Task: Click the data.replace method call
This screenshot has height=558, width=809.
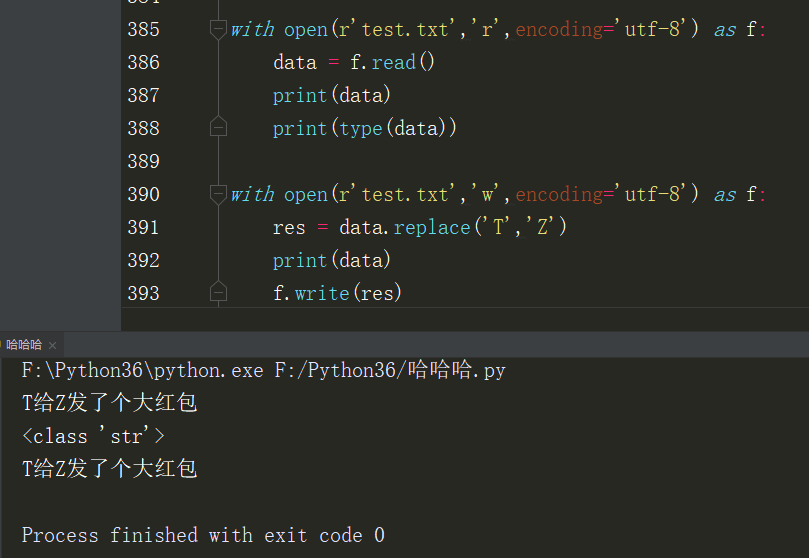Action: pos(431,227)
